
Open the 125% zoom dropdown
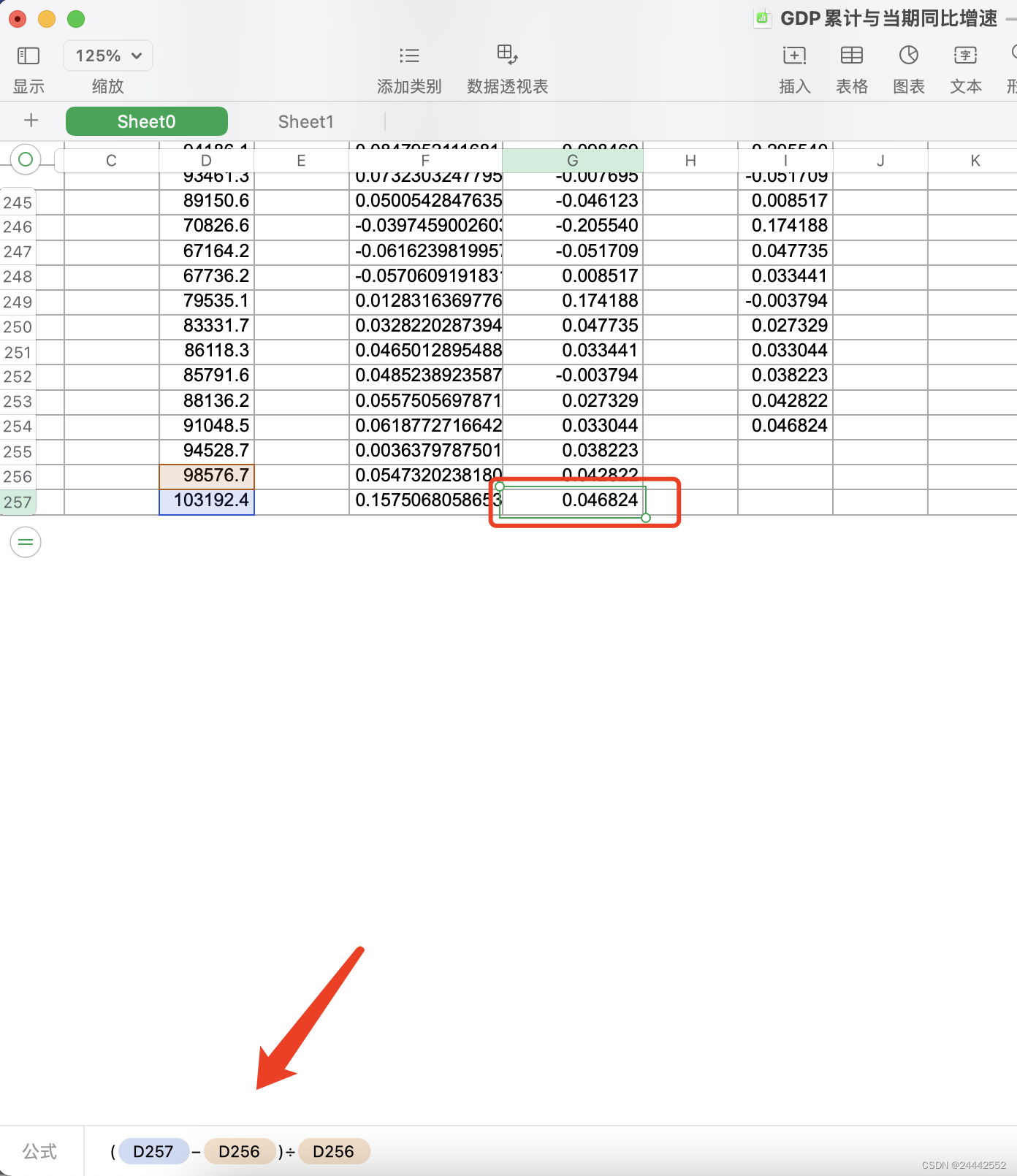(x=108, y=56)
